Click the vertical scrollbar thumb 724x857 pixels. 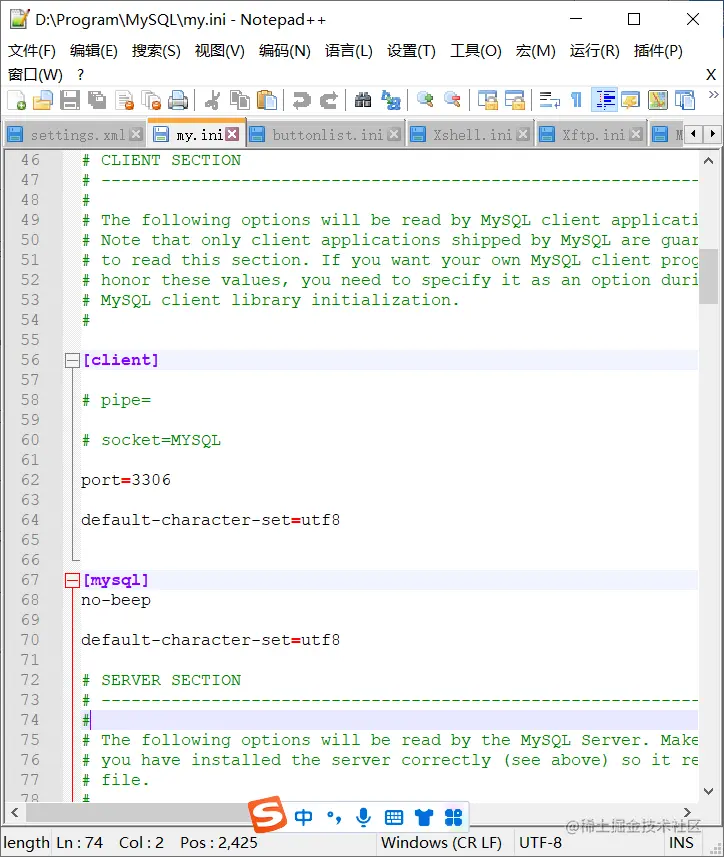[x=709, y=276]
